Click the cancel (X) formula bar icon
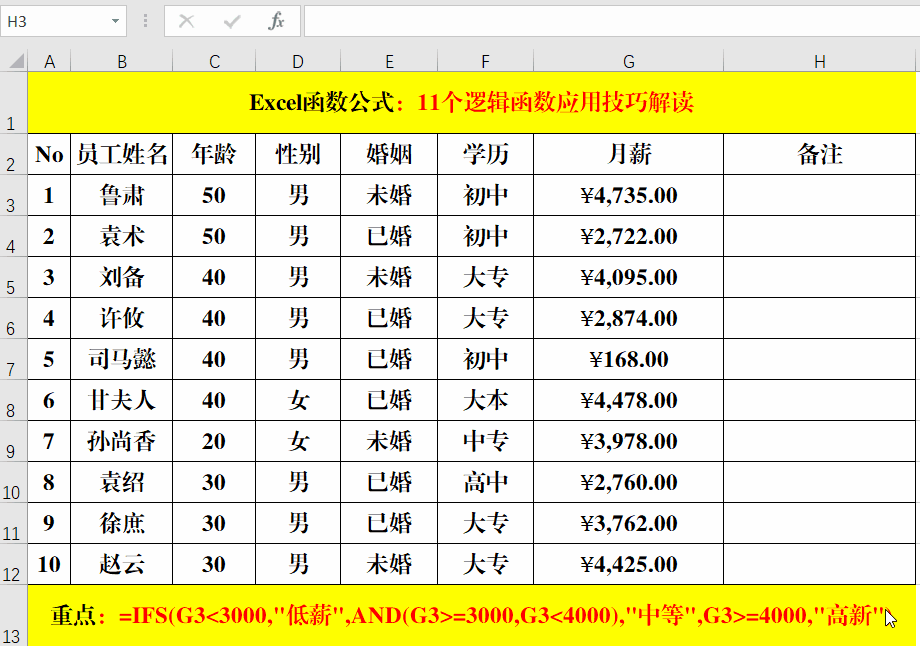 pyautogui.click(x=187, y=22)
